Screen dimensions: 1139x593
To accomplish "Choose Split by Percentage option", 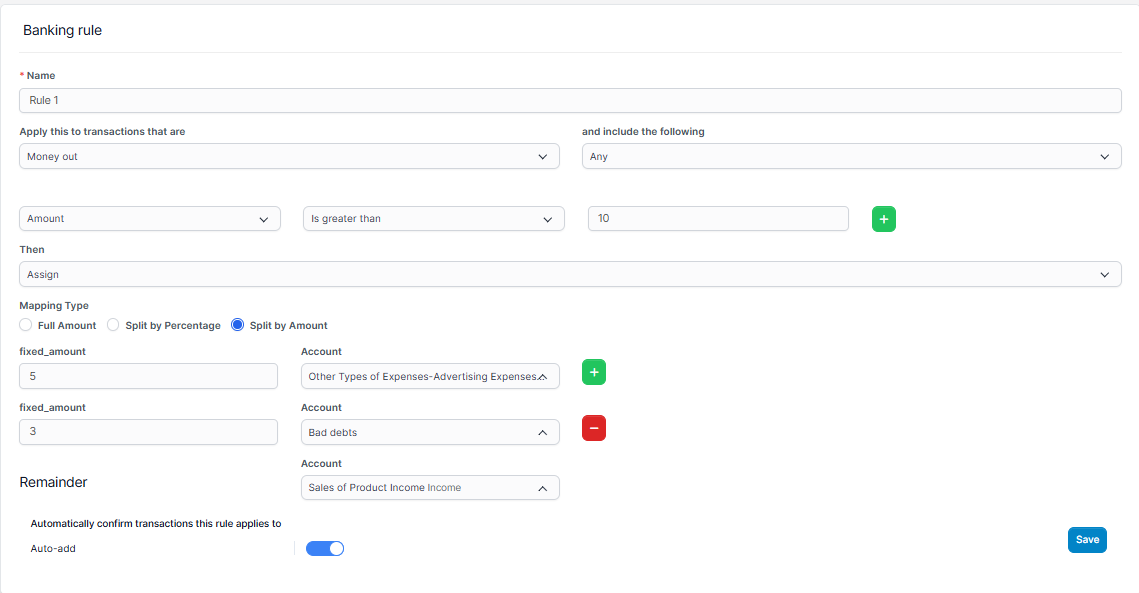I will coord(114,325).
